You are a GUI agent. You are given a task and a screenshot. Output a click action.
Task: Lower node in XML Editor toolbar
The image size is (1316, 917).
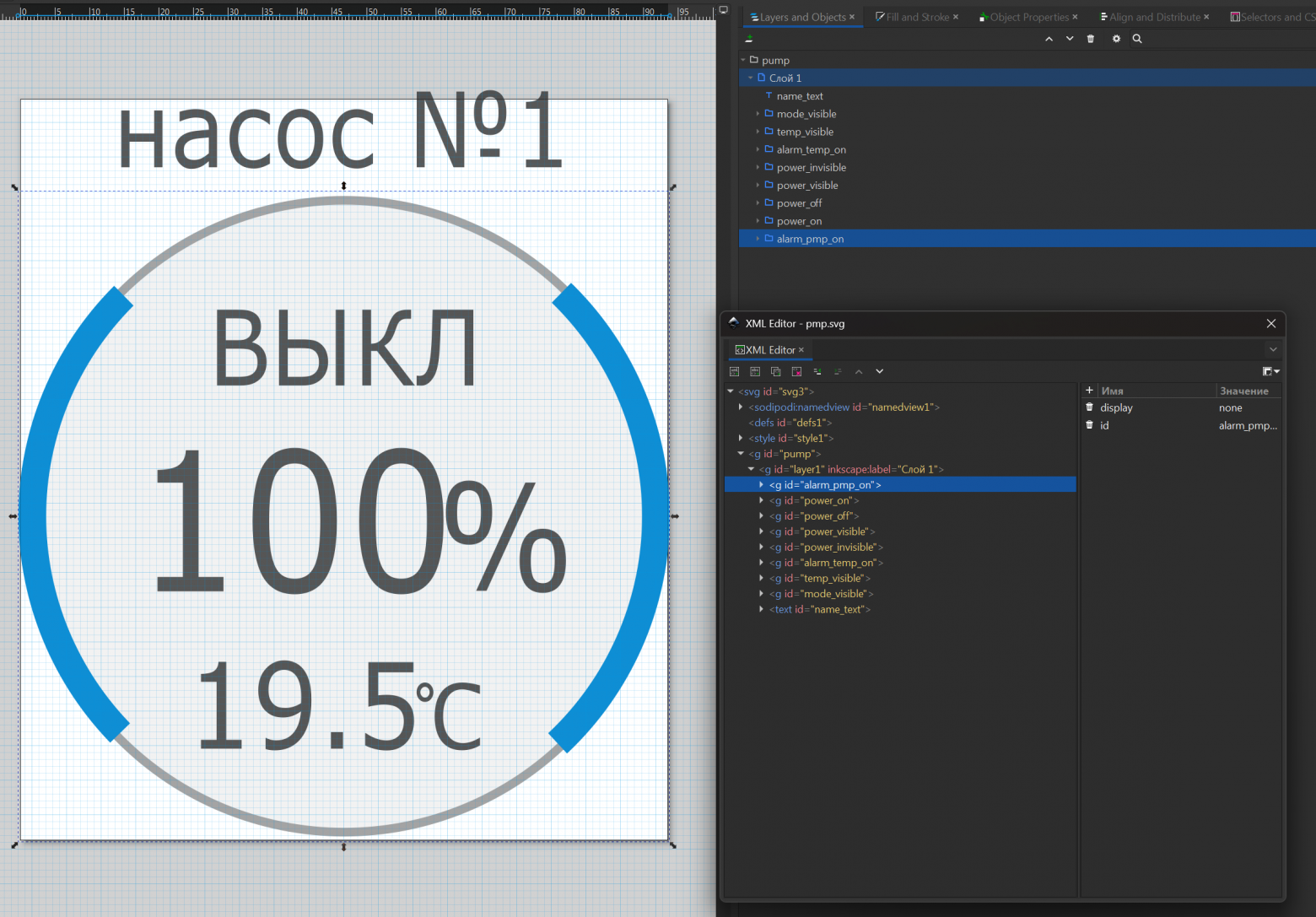click(x=879, y=371)
